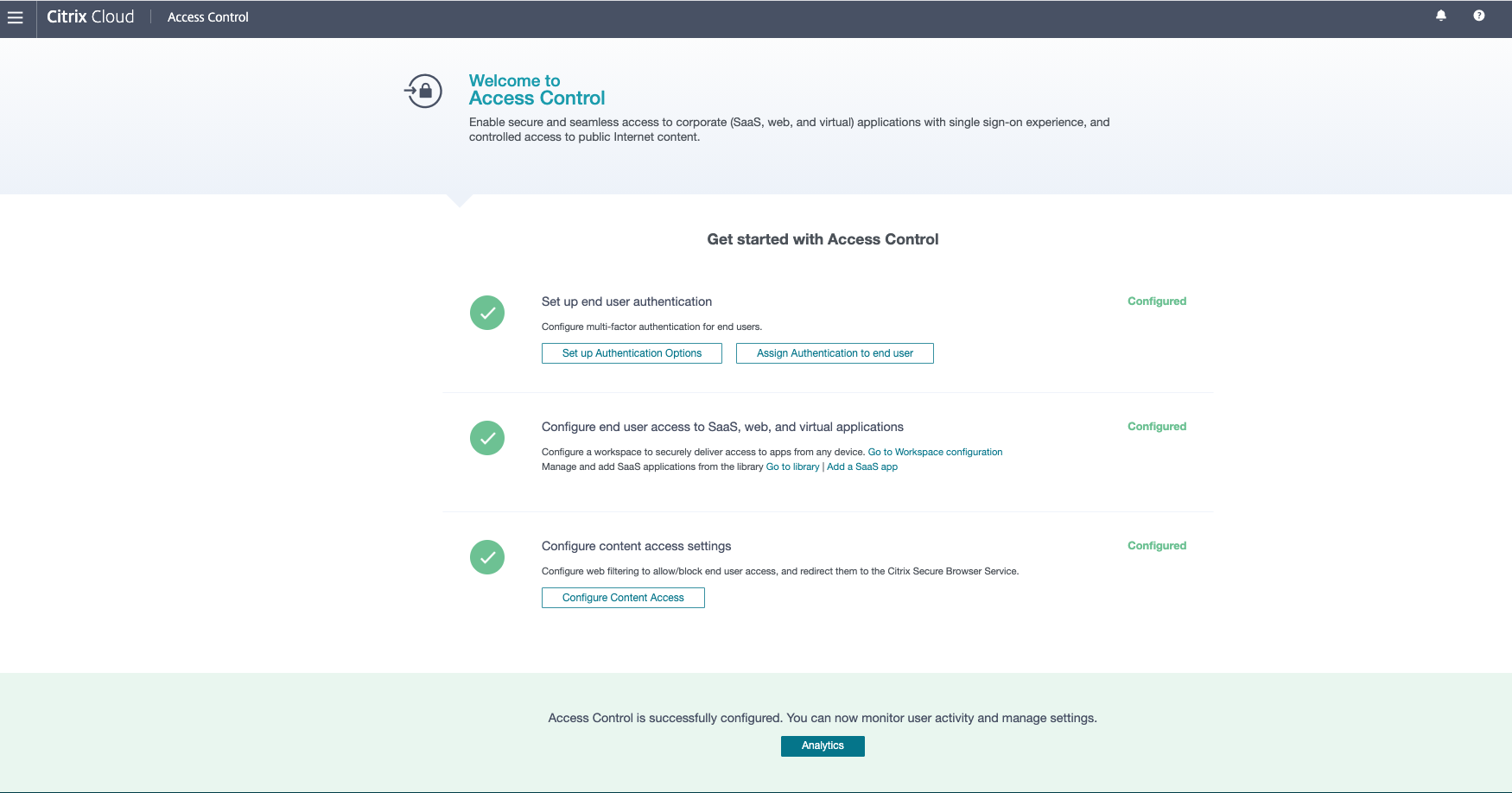Click the Citrix Cloud logo
Screen dimensions: 1512x793
(x=91, y=17)
